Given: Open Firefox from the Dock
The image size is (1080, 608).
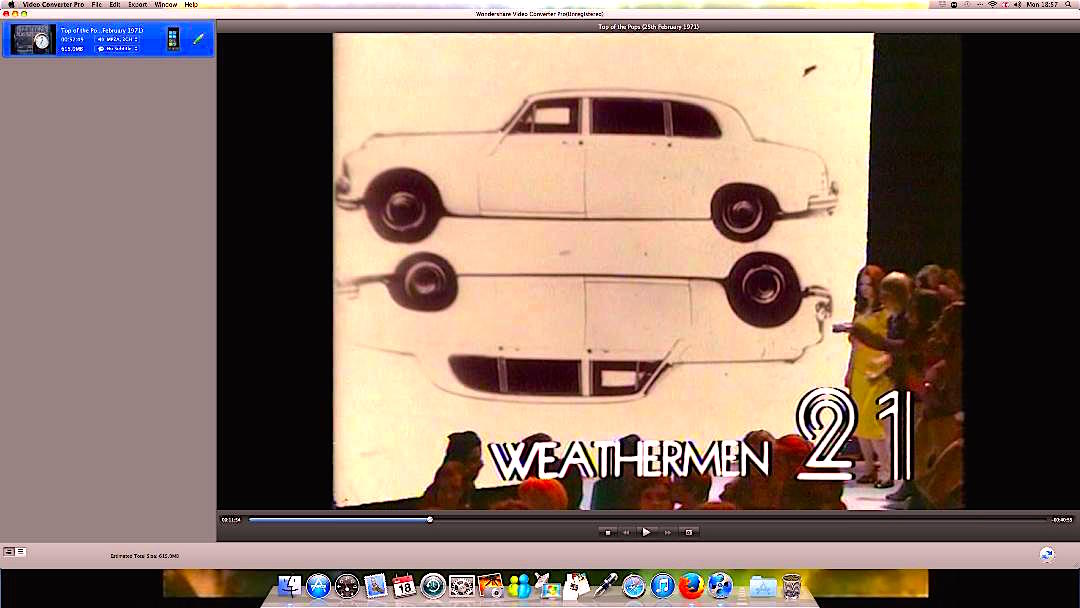Looking at the screenshot, I should coord(691,586).
